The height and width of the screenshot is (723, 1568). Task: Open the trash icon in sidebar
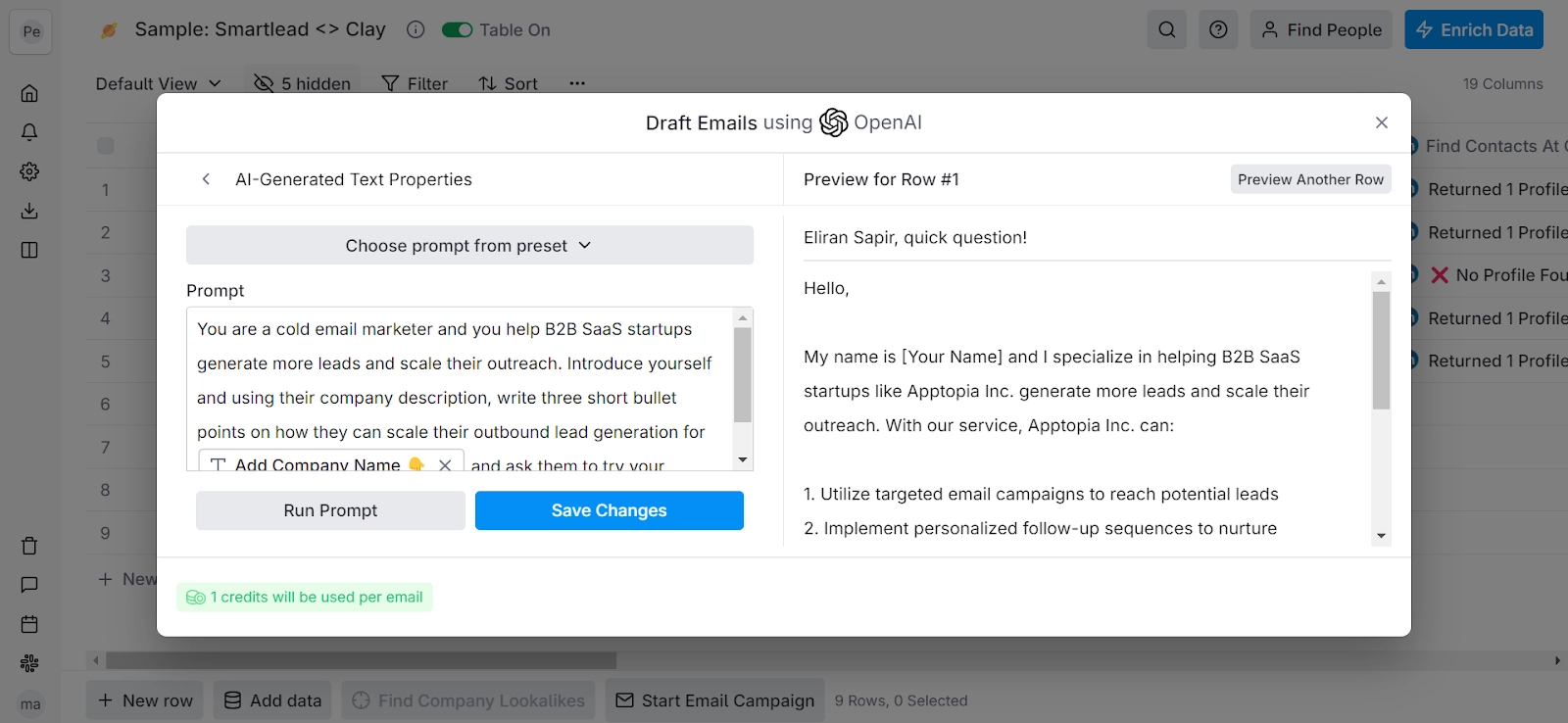pyautogui.click(x=29, y=546)
